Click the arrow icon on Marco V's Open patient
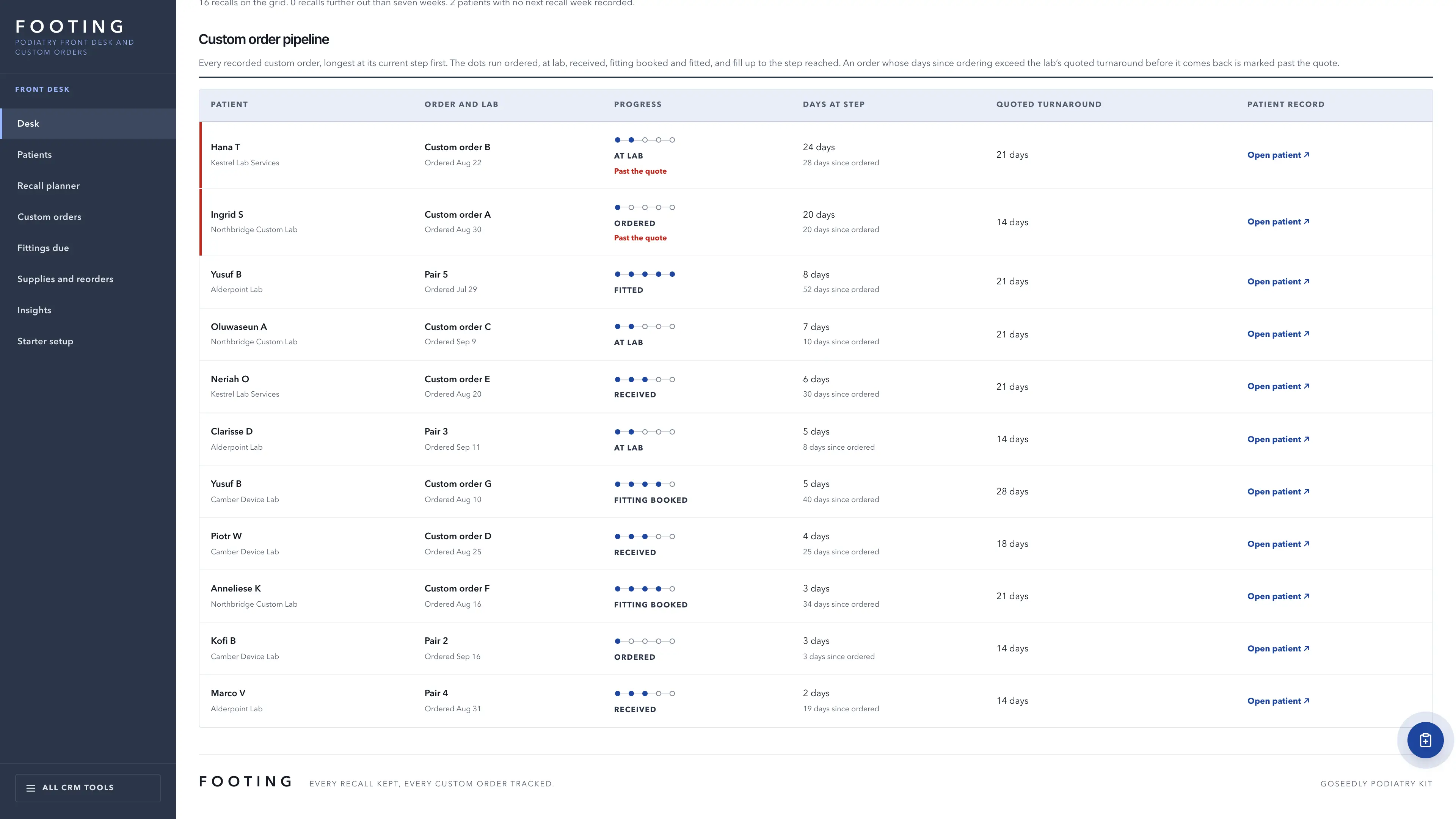Viewport: 1456px width, 819px height. point(1306,700)
